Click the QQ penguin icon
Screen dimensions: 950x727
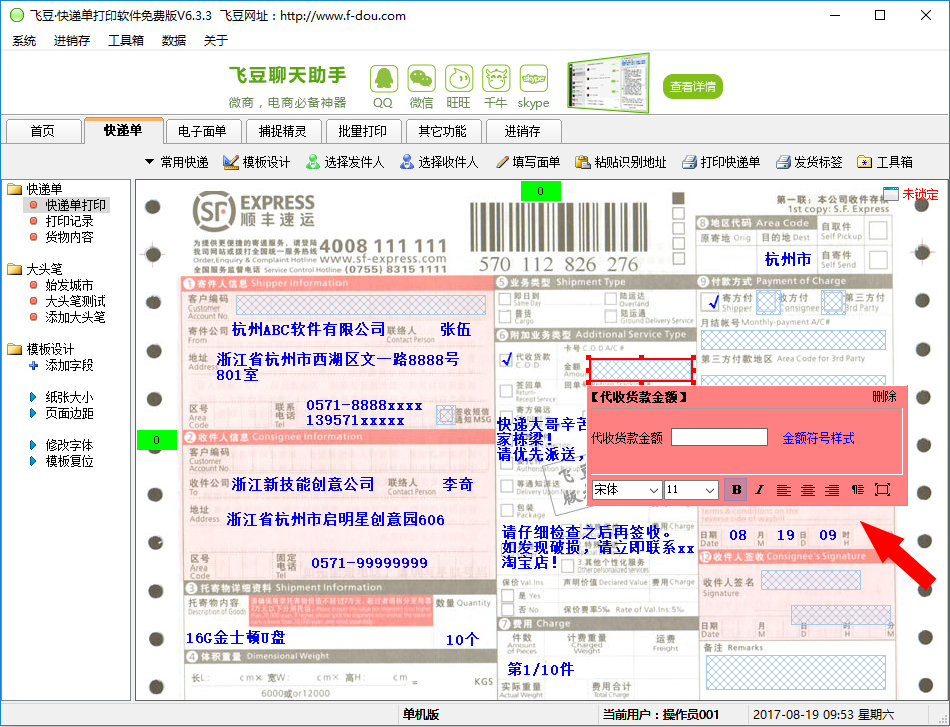click(x=384, y=79)
